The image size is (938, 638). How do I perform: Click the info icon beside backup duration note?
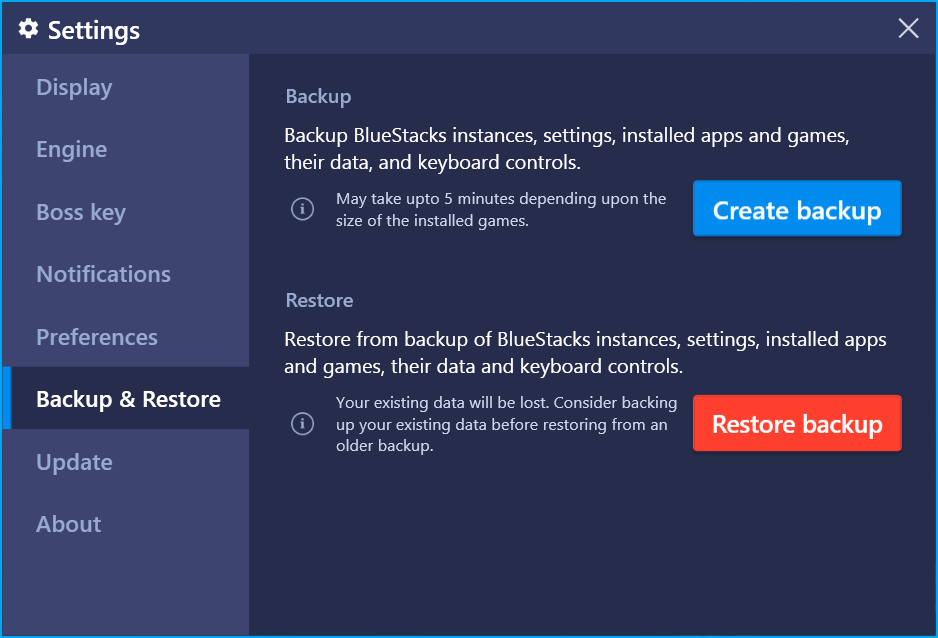pyautogui.click(x=302, y=209)
